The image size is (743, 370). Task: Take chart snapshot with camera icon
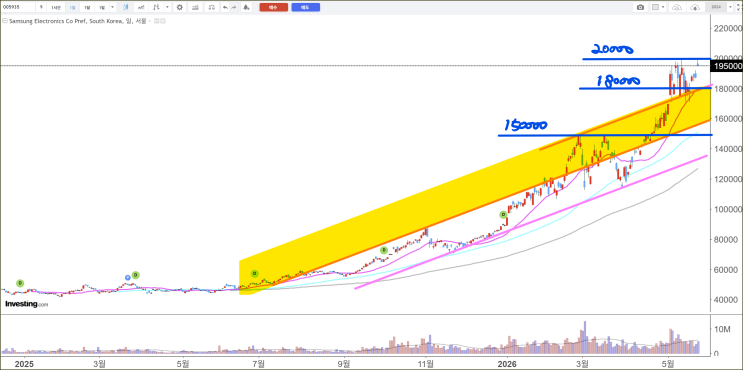pyautogui.click(x=640, y=7)
